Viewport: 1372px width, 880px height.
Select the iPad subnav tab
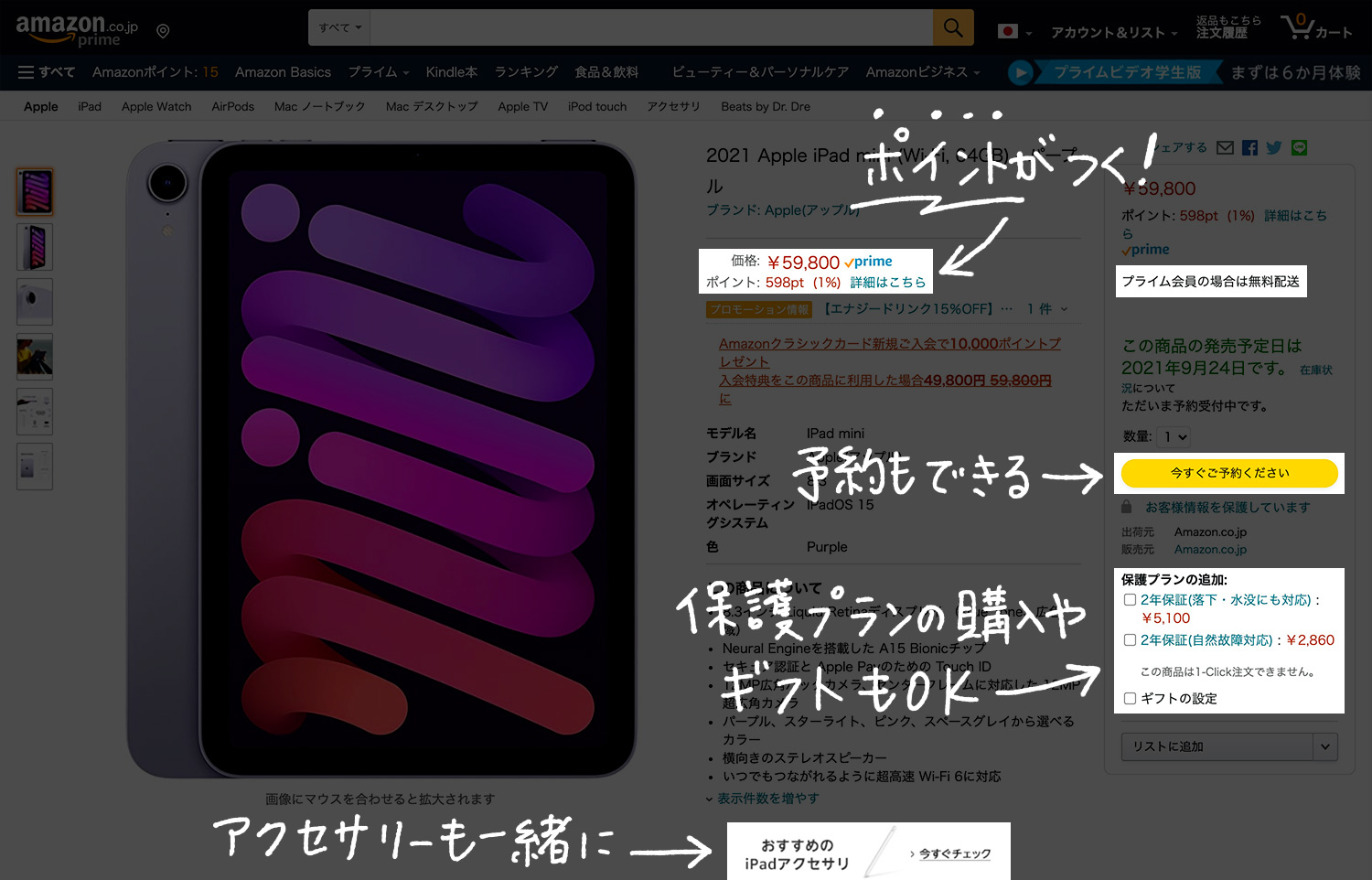90,106
